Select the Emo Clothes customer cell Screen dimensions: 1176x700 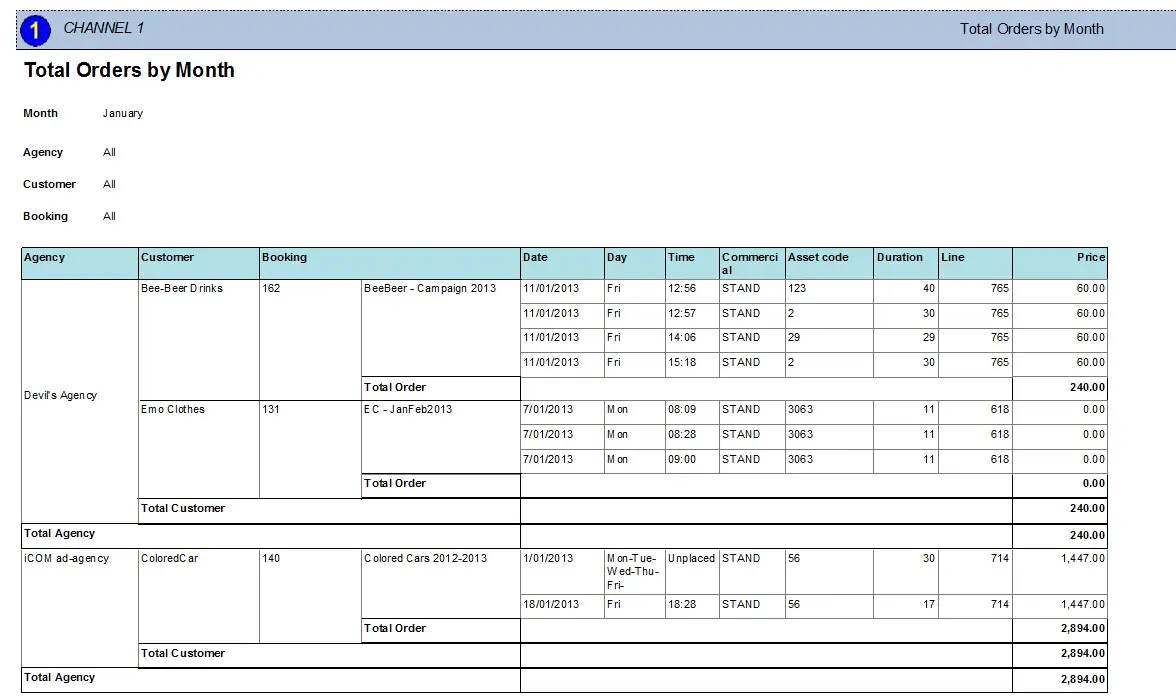click(173, 410)
